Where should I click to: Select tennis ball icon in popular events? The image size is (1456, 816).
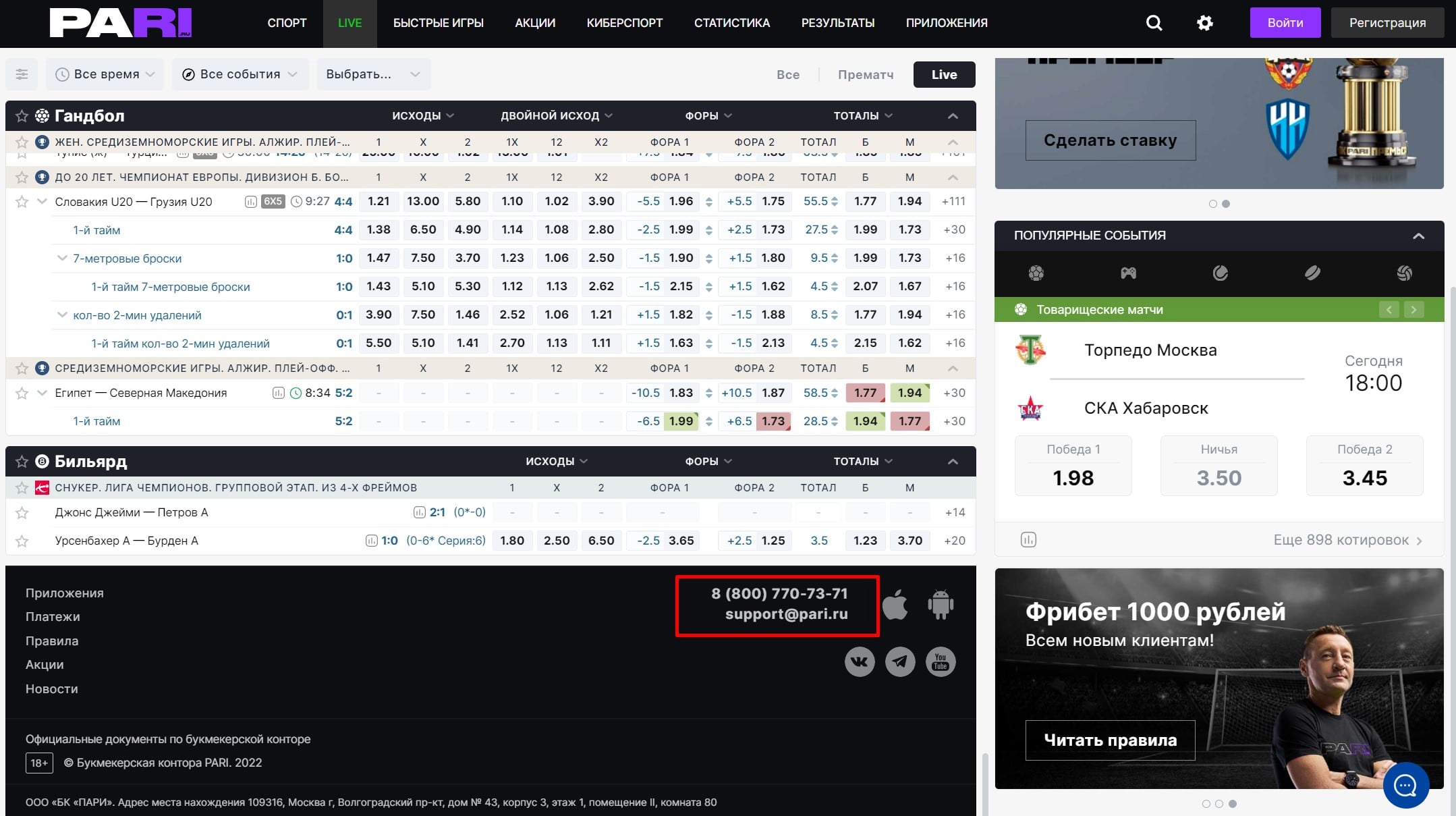coord(1220,273)
